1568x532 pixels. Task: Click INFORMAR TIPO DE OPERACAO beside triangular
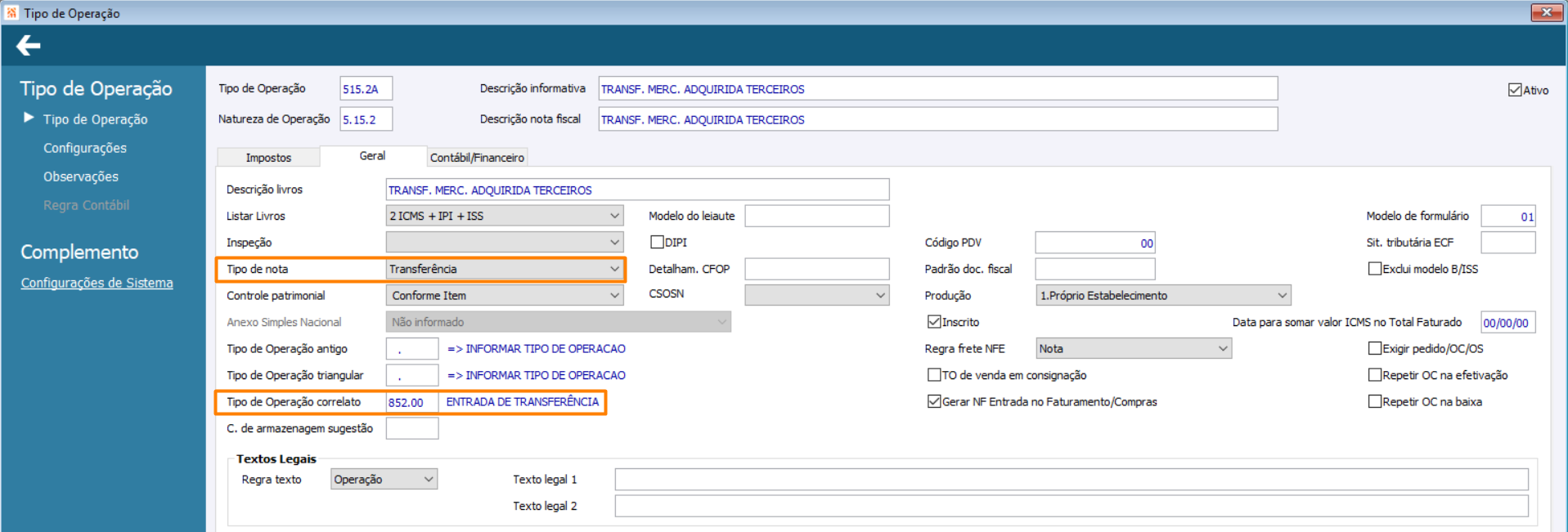coord(537,375)
